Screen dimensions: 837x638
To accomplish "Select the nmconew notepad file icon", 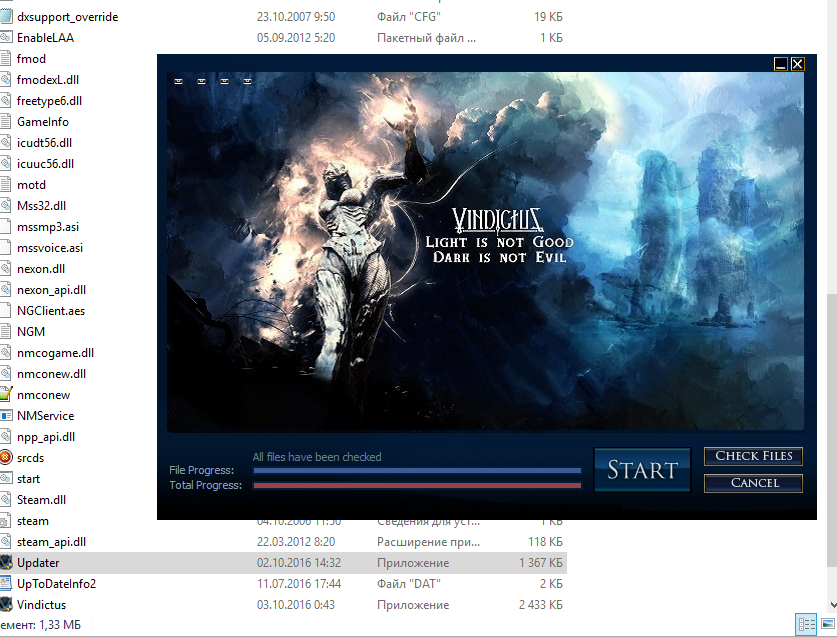I will click(x=6, y=395).
